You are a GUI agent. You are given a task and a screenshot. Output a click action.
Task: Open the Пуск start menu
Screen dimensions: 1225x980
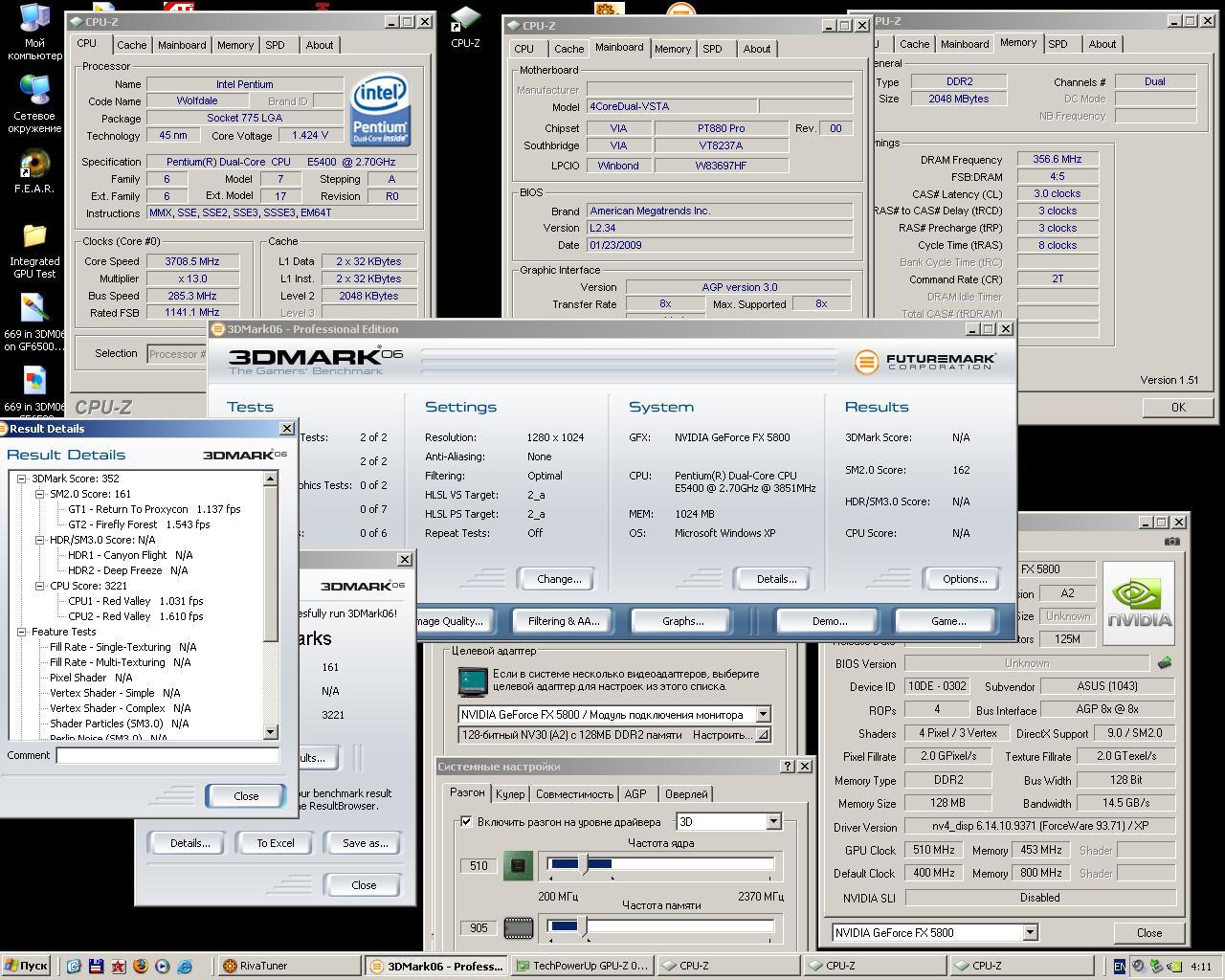26,967
